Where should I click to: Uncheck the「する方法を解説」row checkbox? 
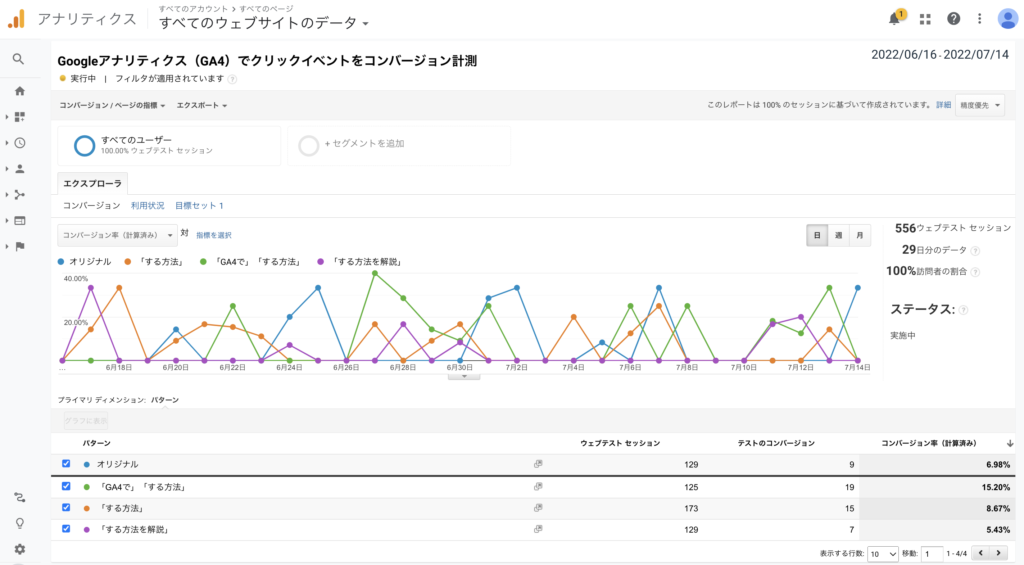66,529
